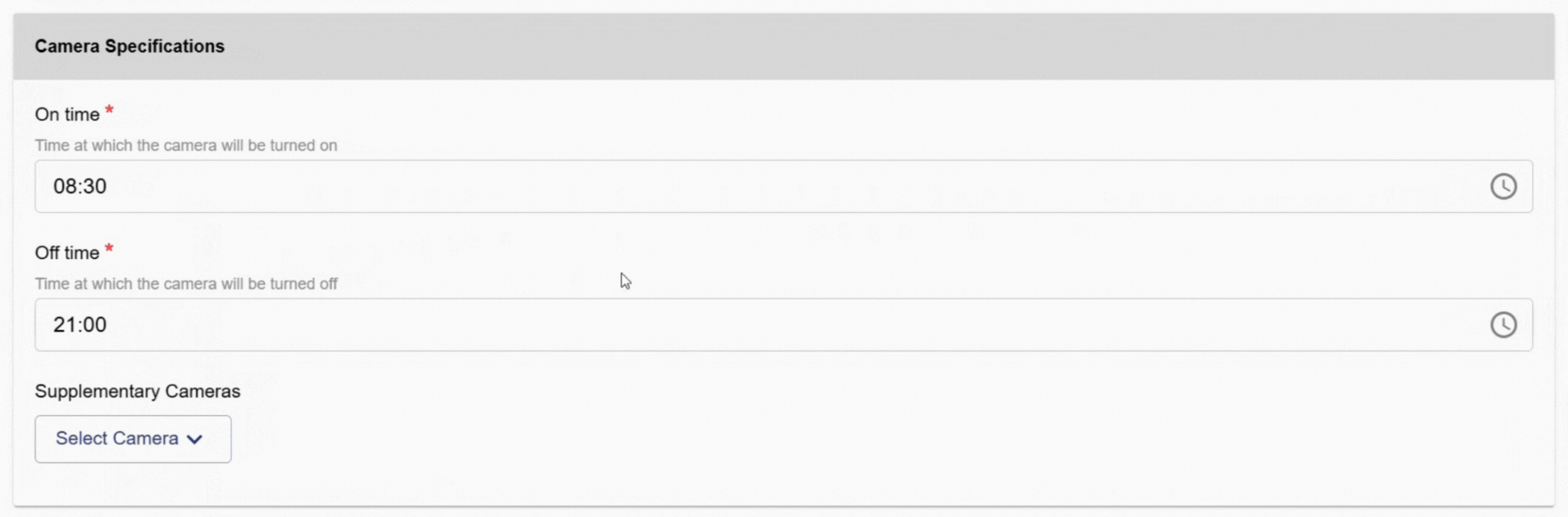Click the Off time field label

(67, 253)
